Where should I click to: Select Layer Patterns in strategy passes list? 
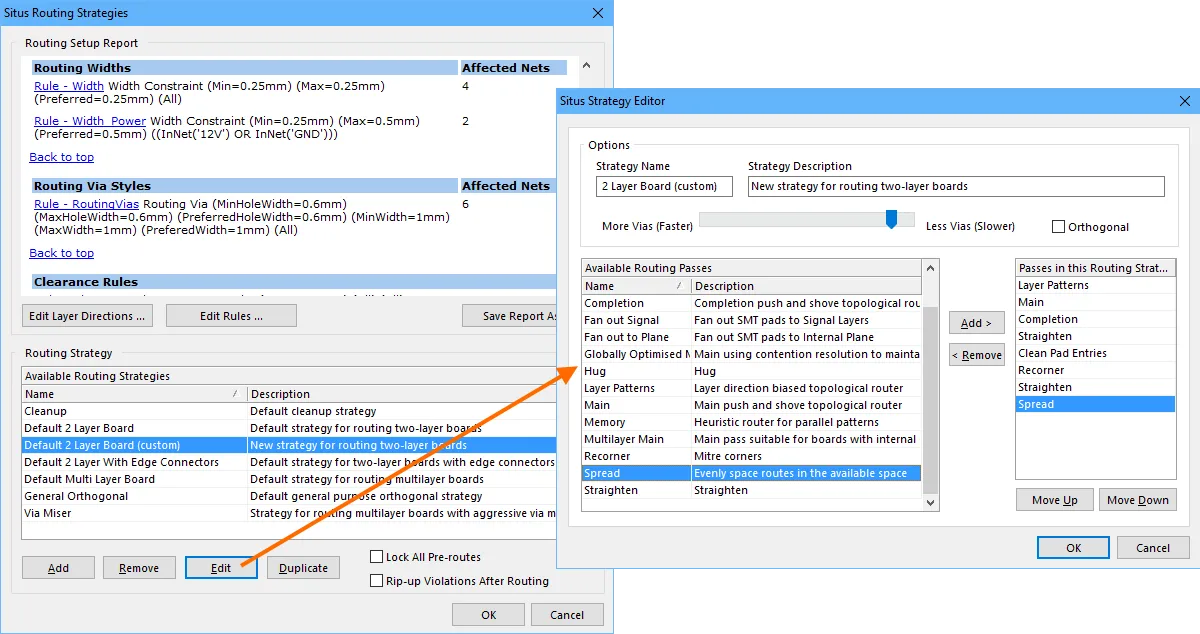coord(1096,285)
